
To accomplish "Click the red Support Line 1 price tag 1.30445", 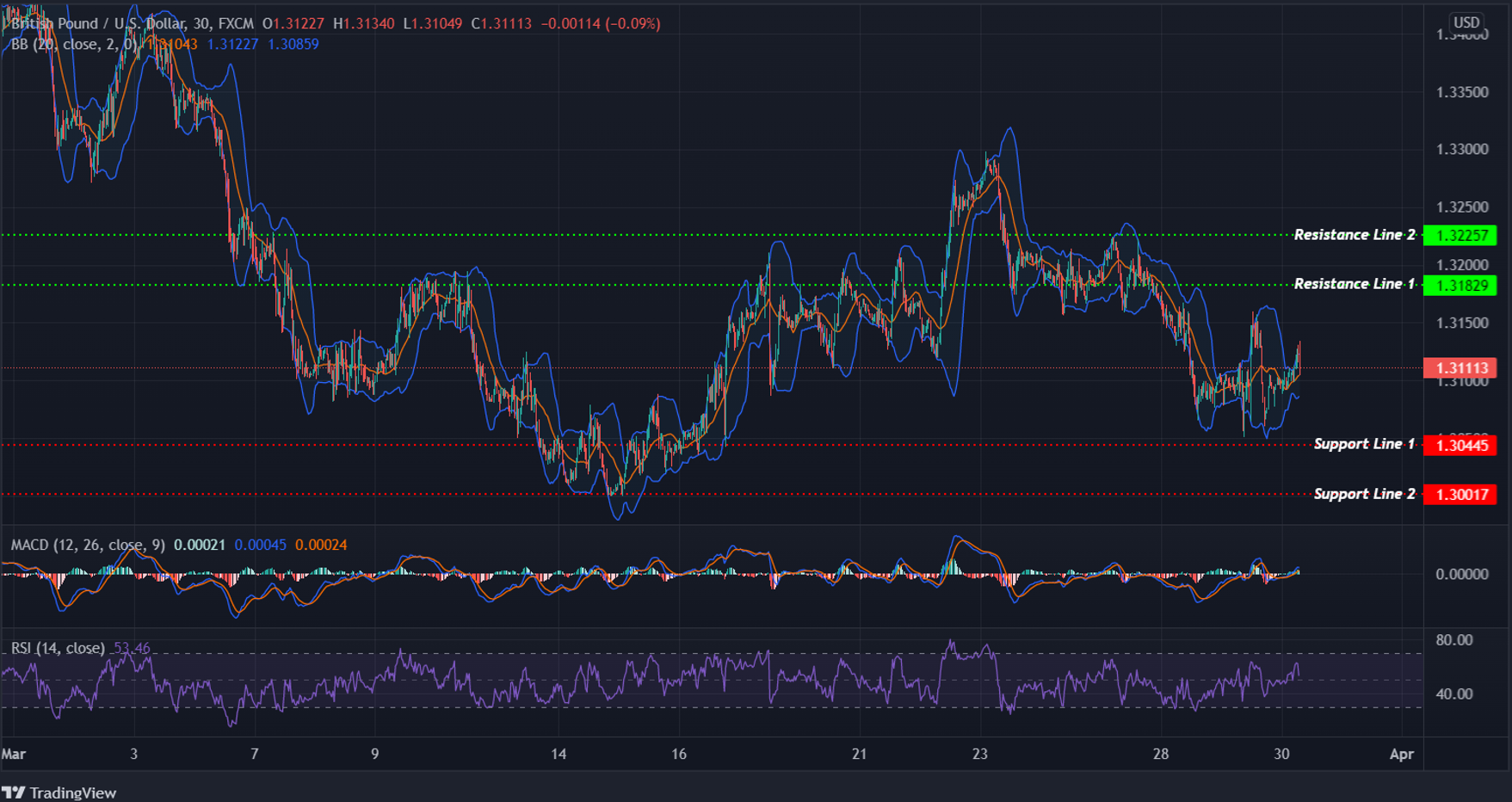I will tap(1462, 445).
